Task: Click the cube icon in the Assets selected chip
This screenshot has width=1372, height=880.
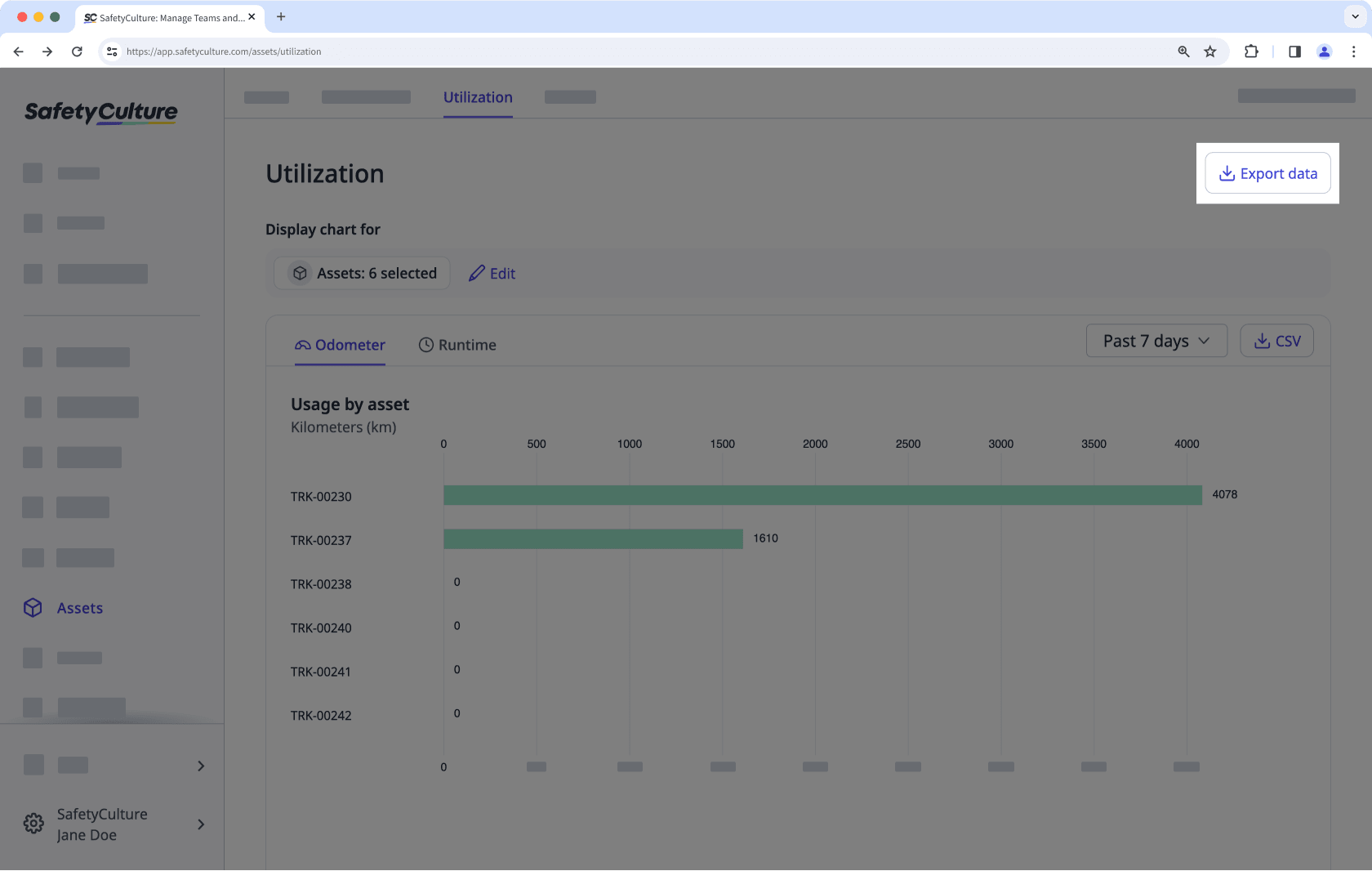Action: click(x=301, y=273)
